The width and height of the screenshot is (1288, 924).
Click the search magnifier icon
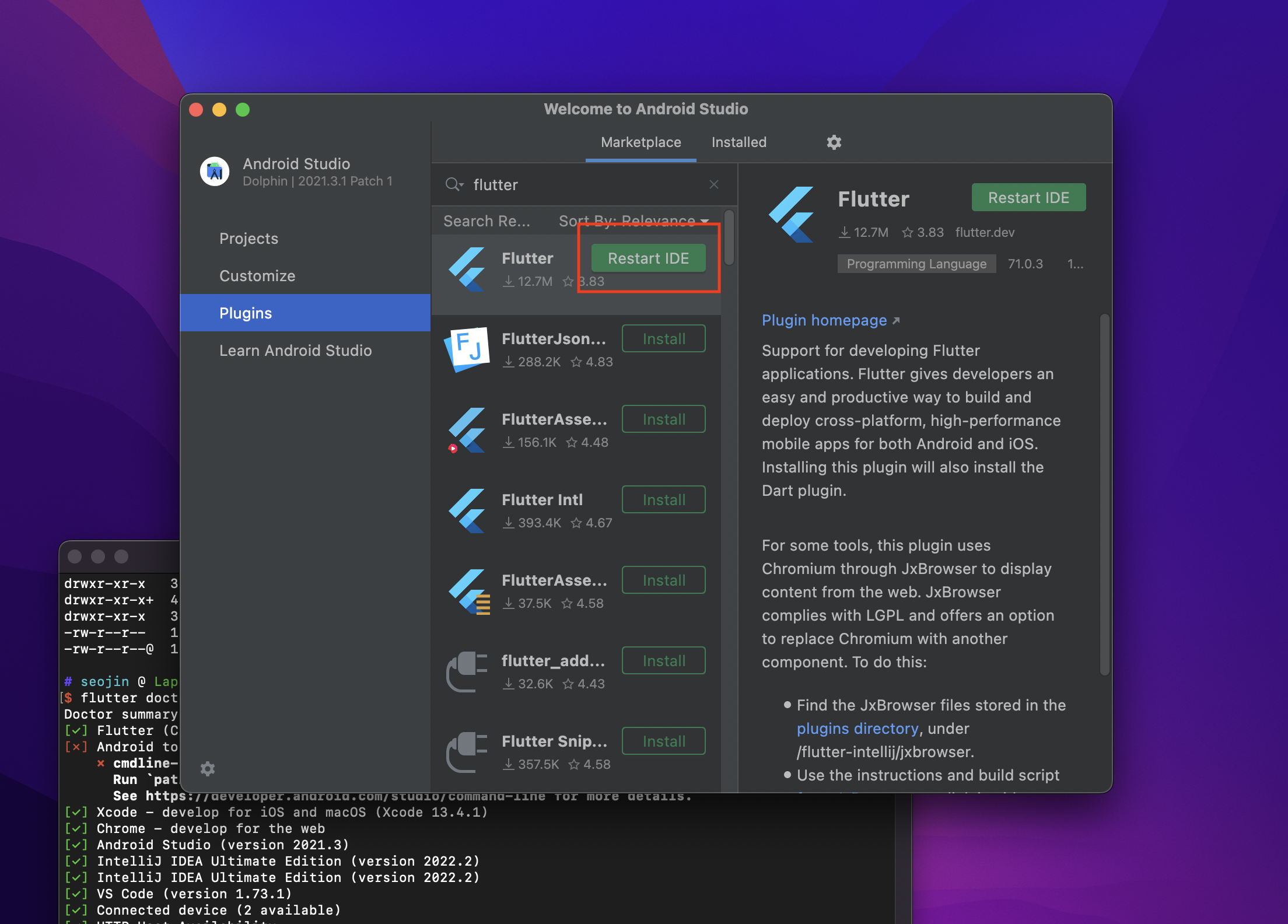click(x=453, y=185)
